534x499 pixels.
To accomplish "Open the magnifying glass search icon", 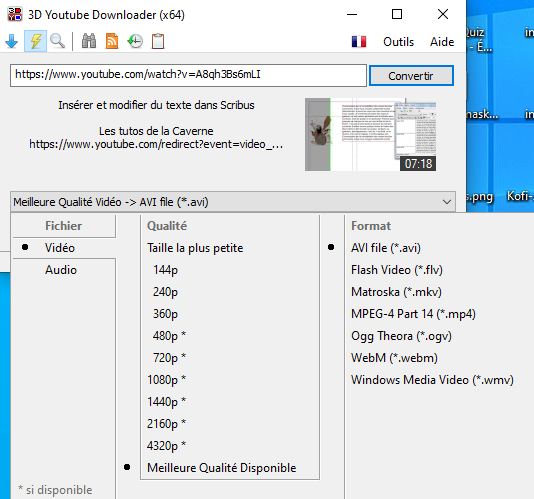I will click(57, 41).
